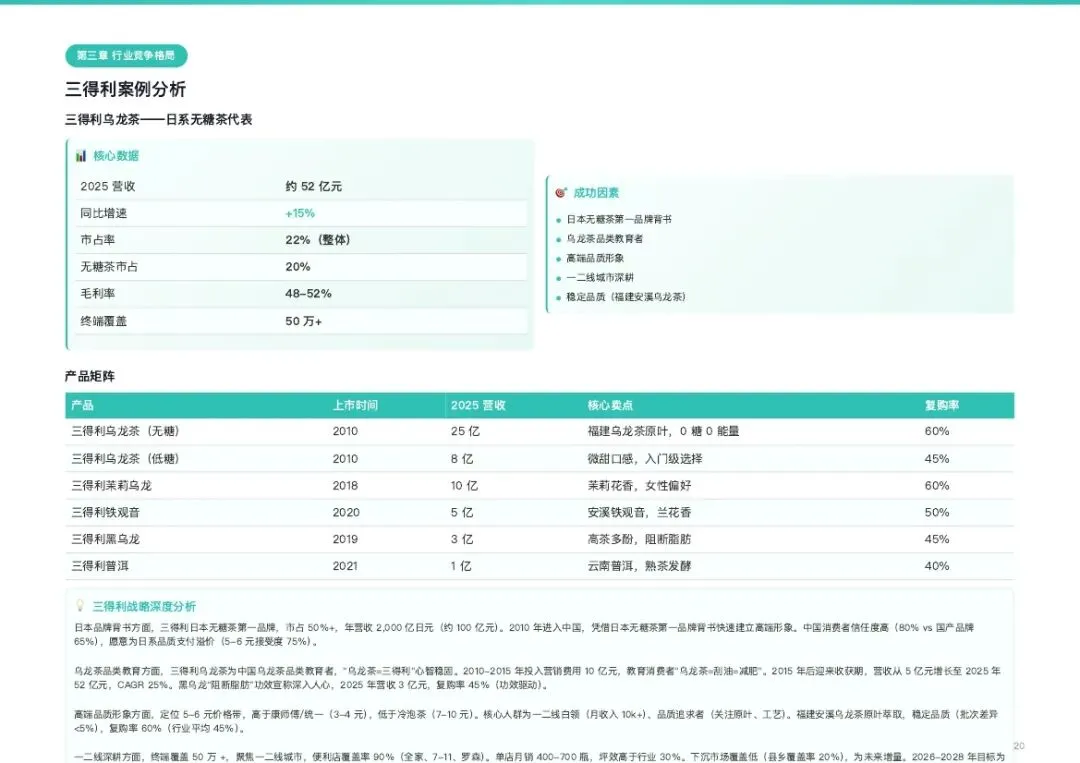The image size is (1080, 763).
Task: Click the 48–52% gross margin value
Action: pyautogui.click(x=309, y=294)
